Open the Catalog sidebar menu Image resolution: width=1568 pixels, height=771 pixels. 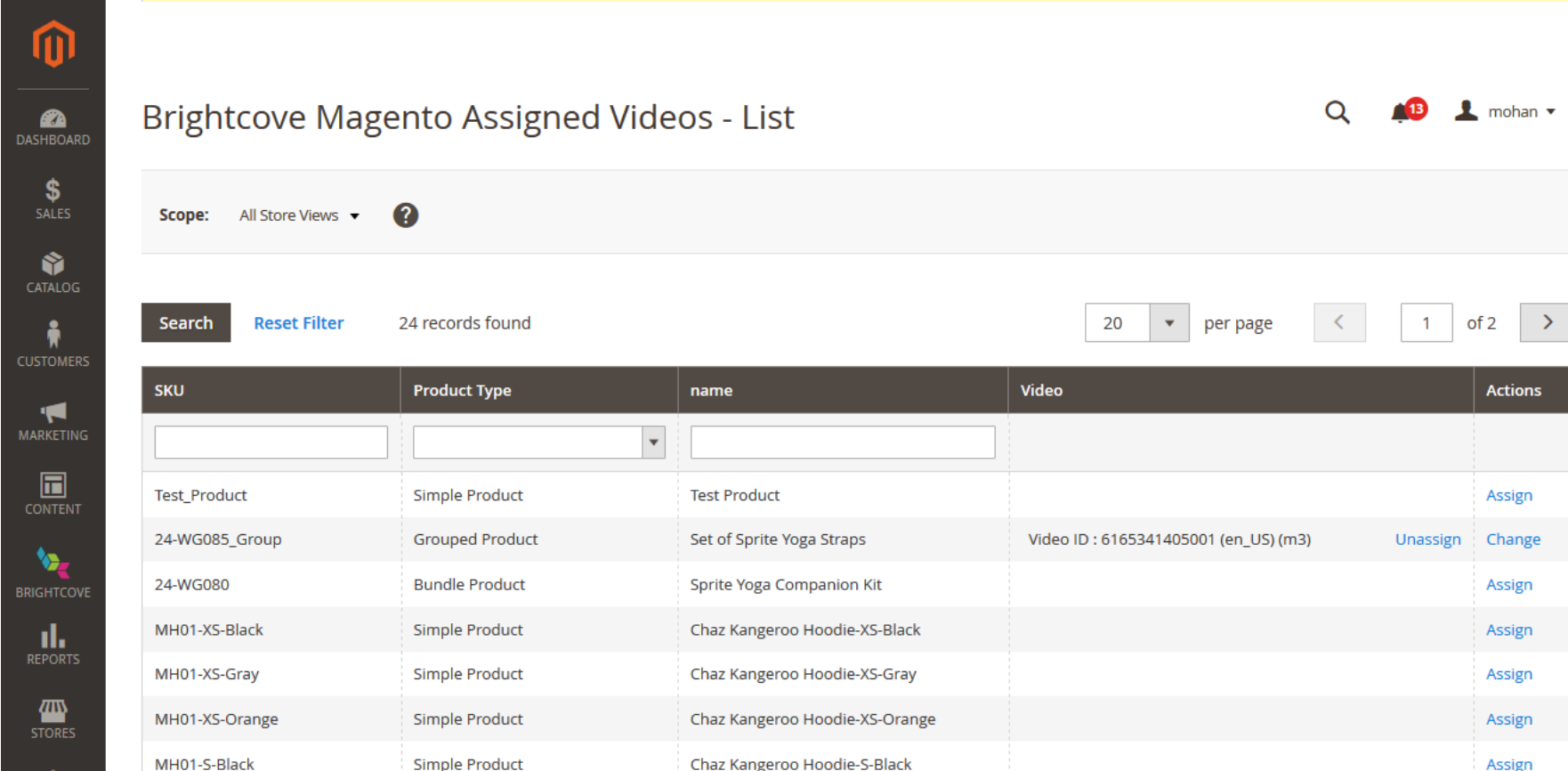click(53, 273)
